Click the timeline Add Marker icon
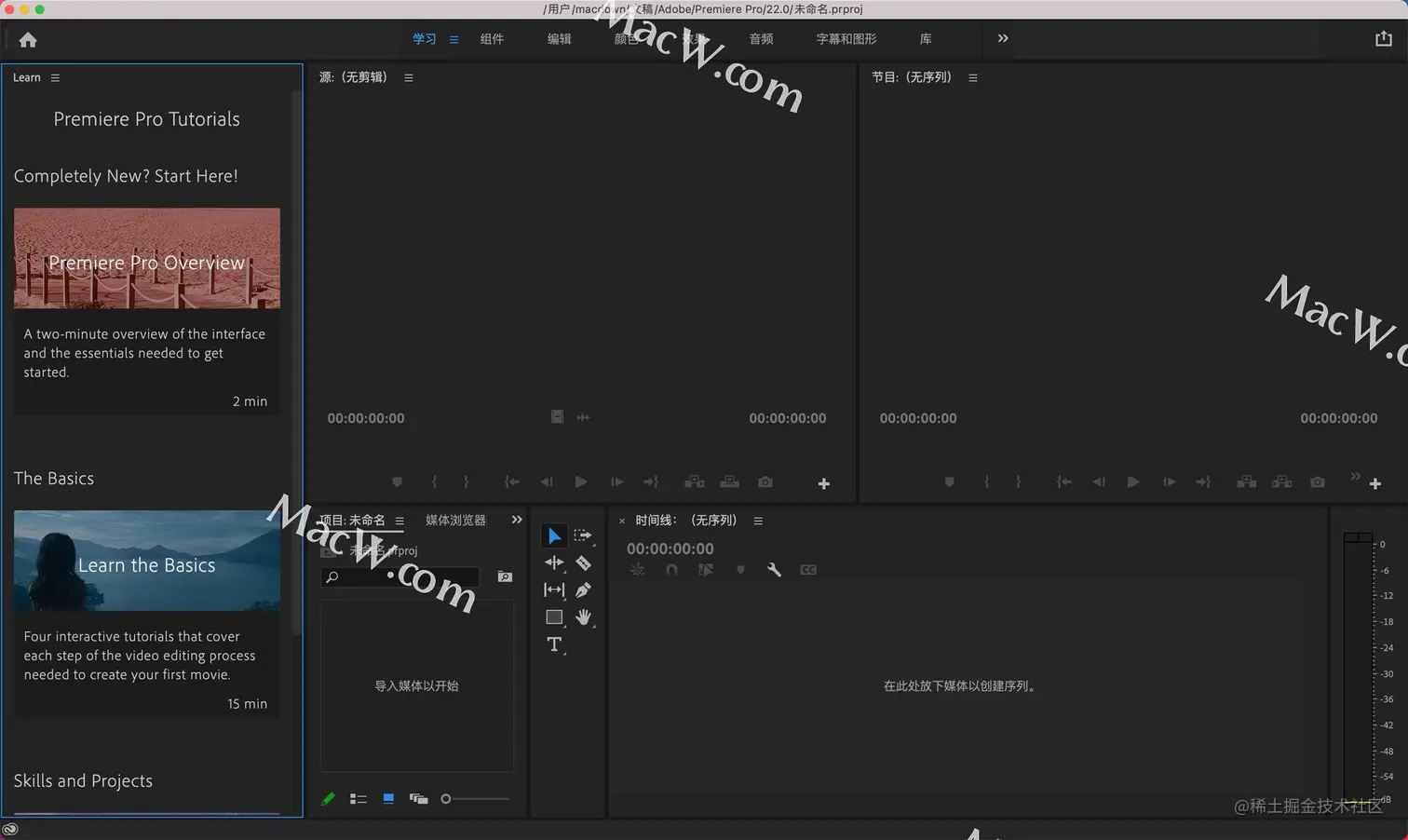The width and height of the screenshot is (1408, 840). coord(740,570)
